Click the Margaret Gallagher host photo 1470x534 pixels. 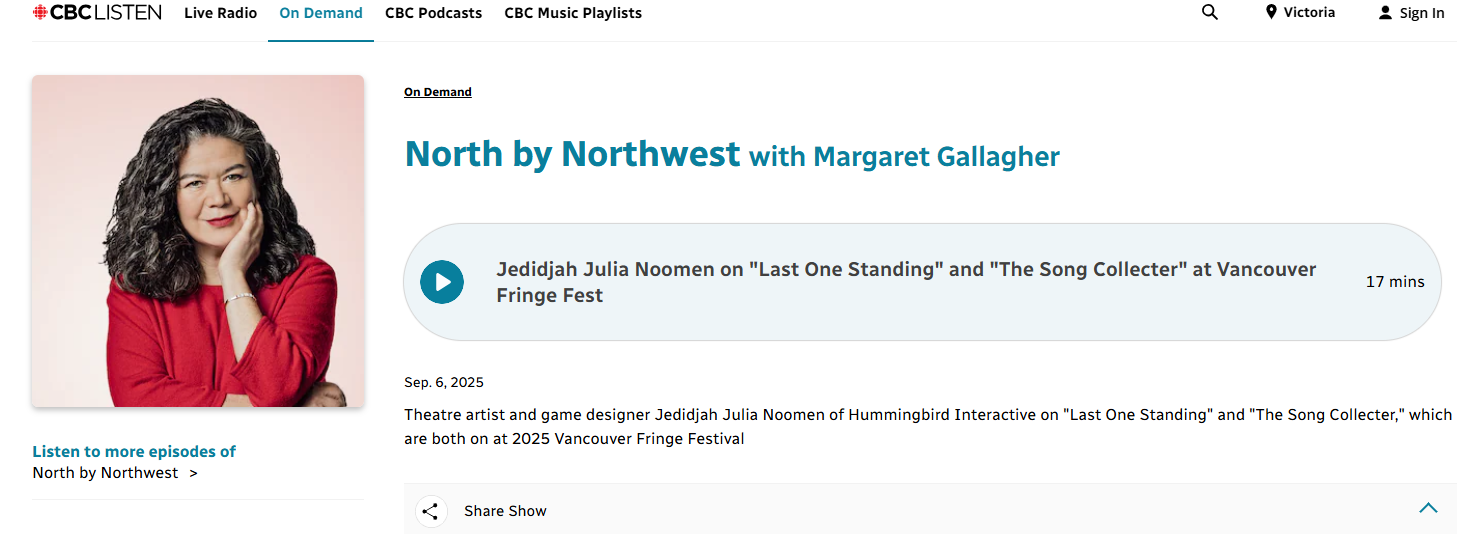coord(198,241)
